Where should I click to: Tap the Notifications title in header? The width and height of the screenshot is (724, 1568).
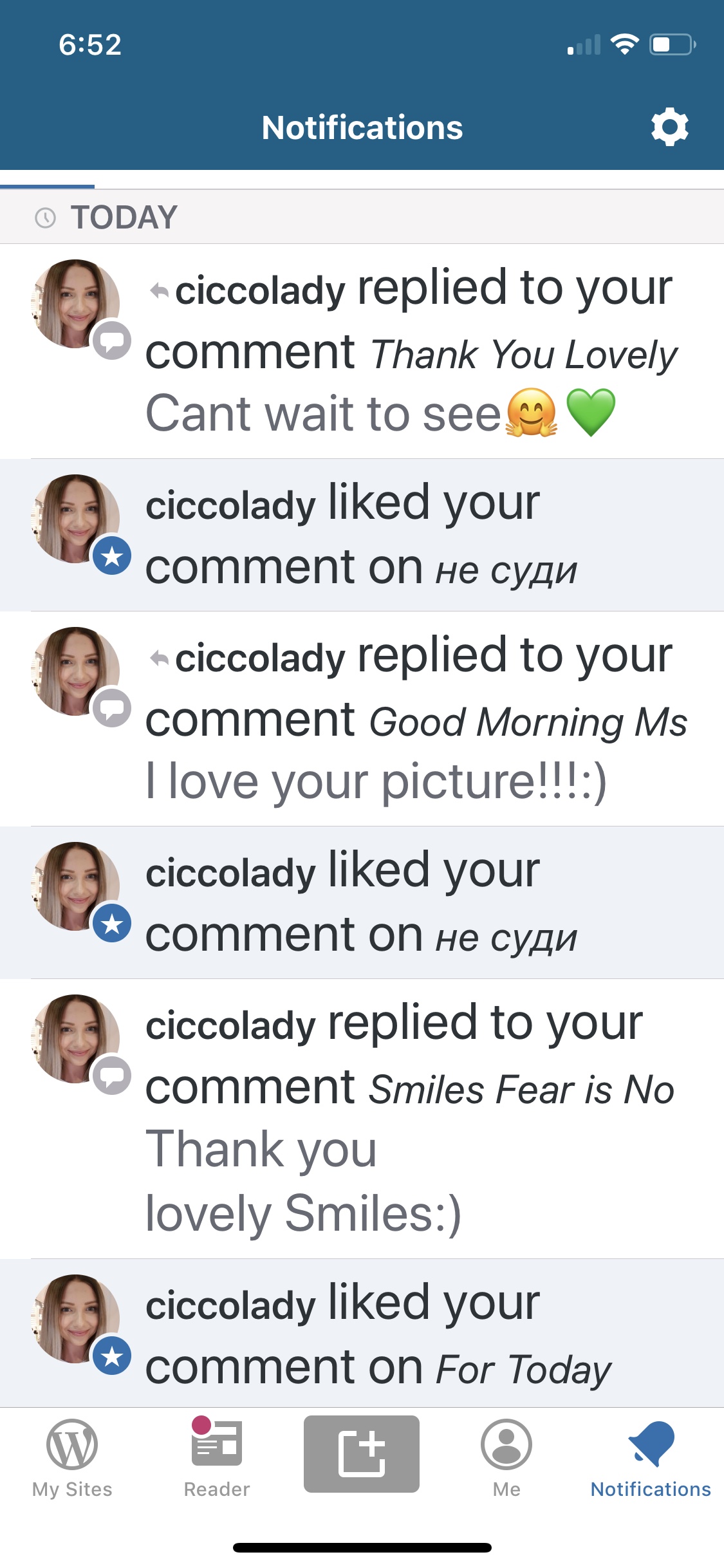(362, 127)
